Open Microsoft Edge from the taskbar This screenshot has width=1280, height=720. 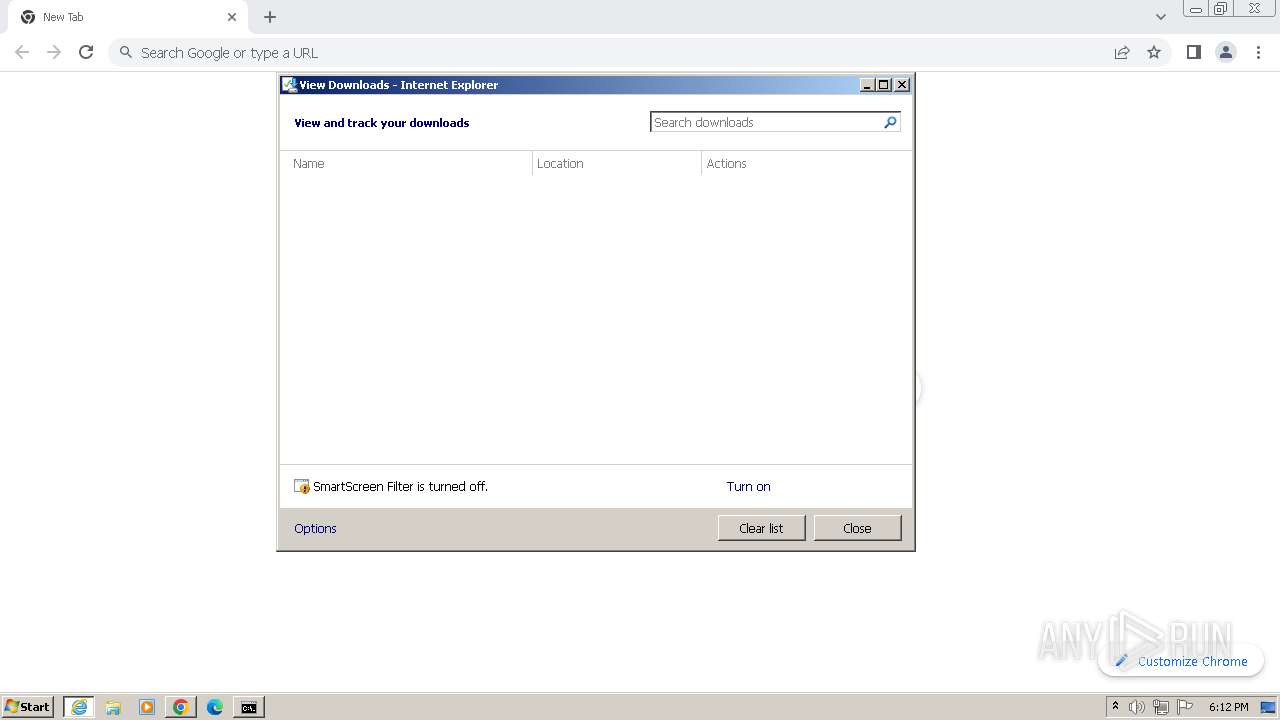(x=215, y=707)
